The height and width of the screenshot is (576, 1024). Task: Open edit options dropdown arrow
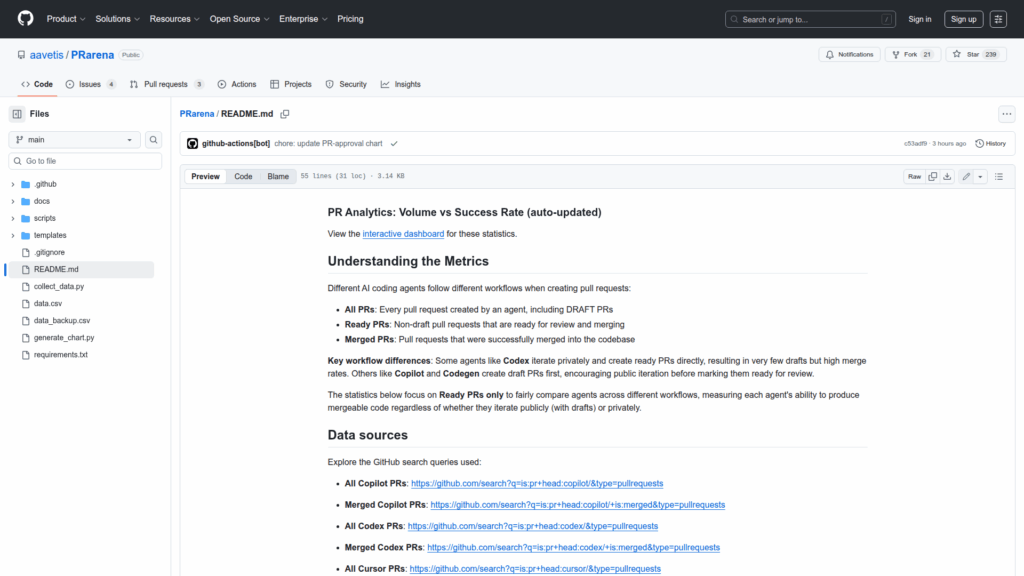[980, 176]
